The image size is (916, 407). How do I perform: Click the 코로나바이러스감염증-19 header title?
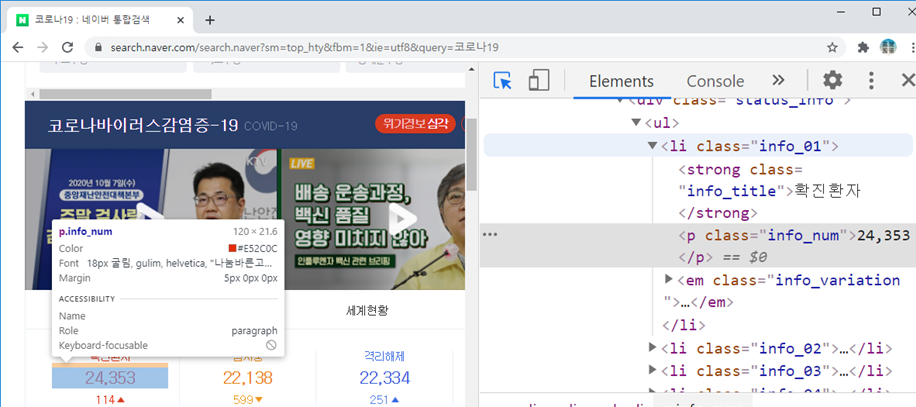tap(142, 125)
